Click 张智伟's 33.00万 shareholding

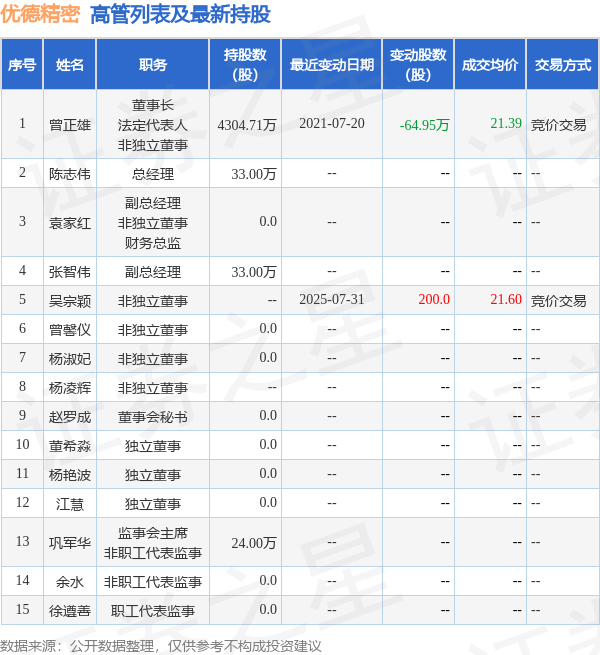tap(254, 272)
